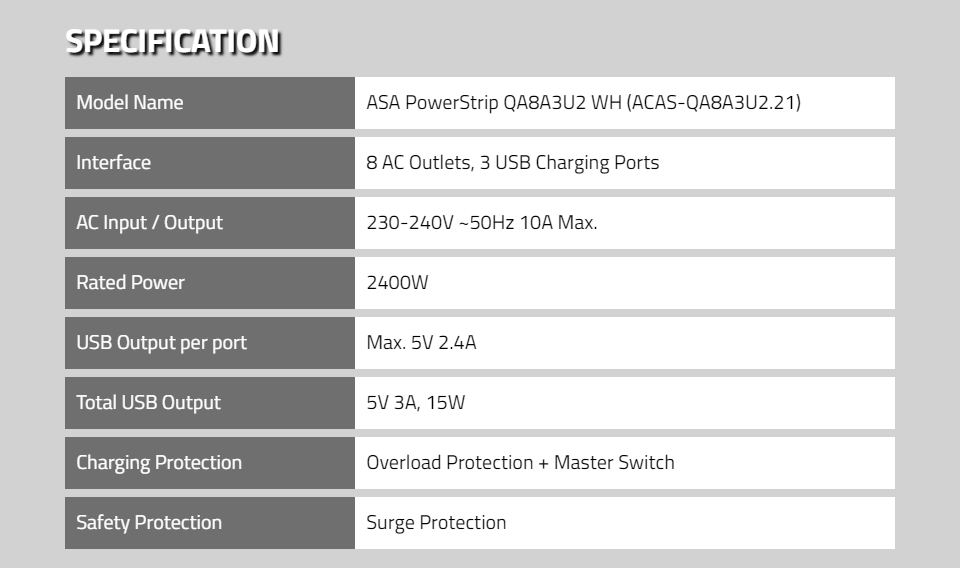Viewport: 960px width, 568px height.
Task: Select the USB Output per port label
Action: point(162,343)
